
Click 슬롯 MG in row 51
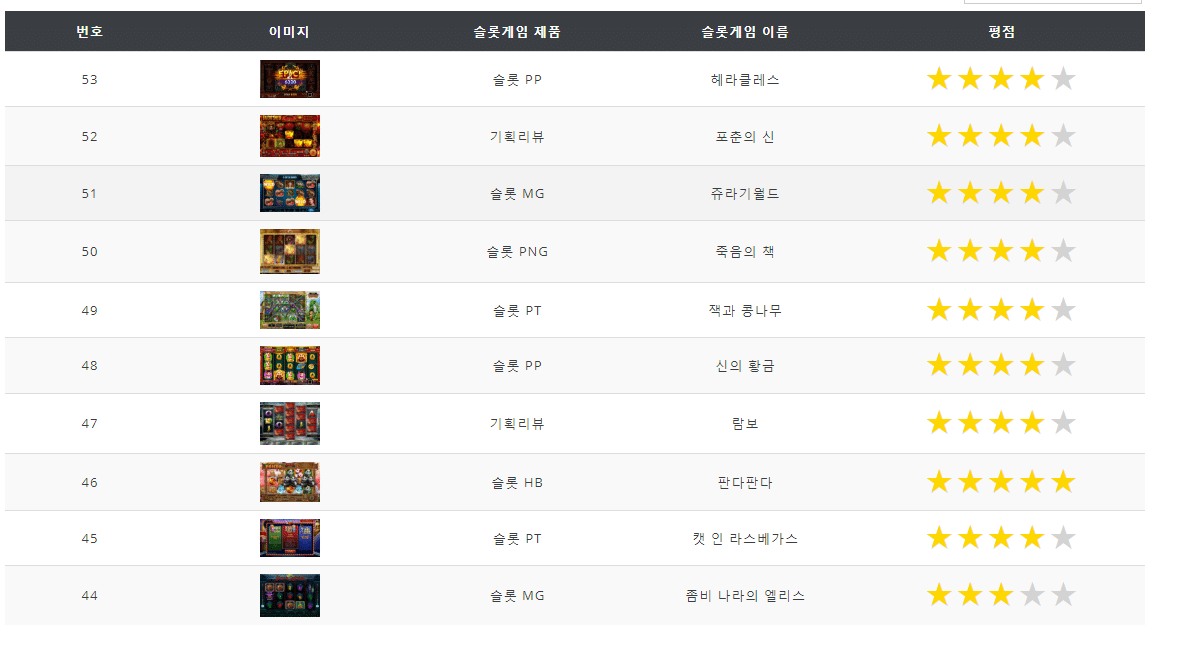[x=517, y=194]
